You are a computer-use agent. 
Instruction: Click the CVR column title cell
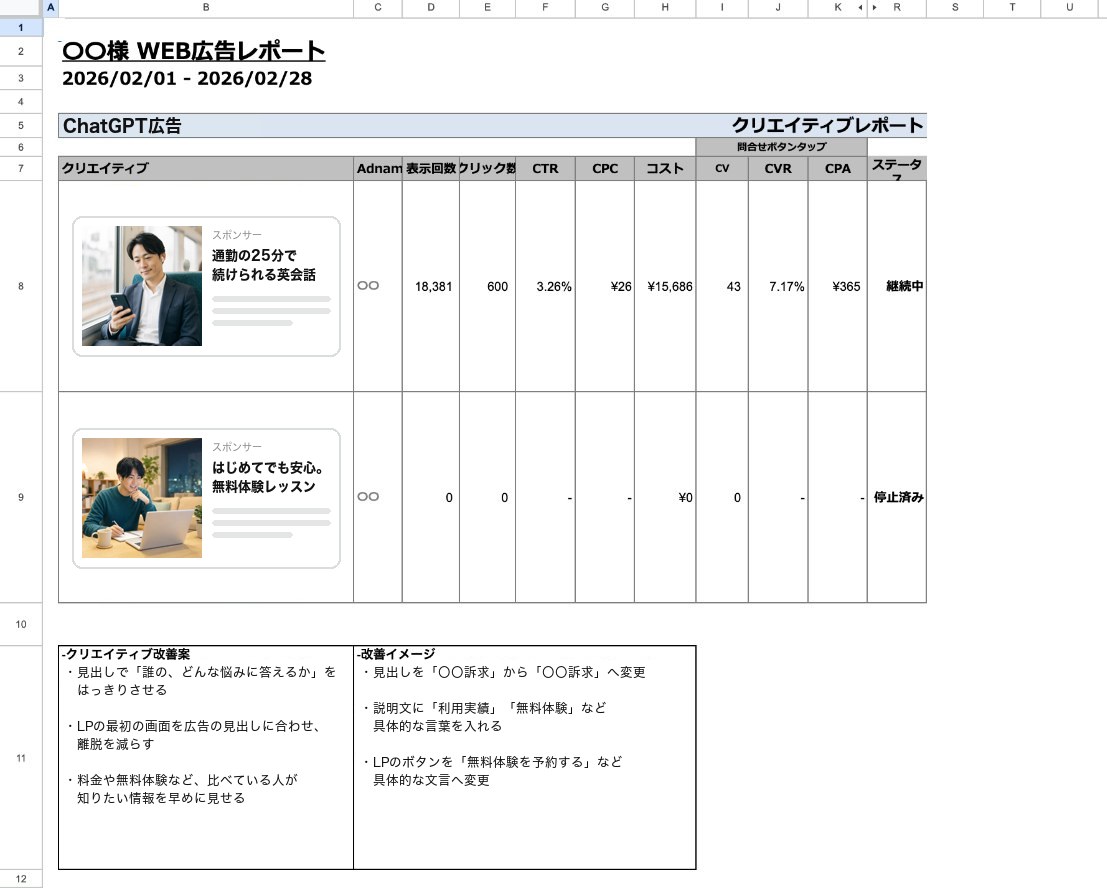pos(778,168)
